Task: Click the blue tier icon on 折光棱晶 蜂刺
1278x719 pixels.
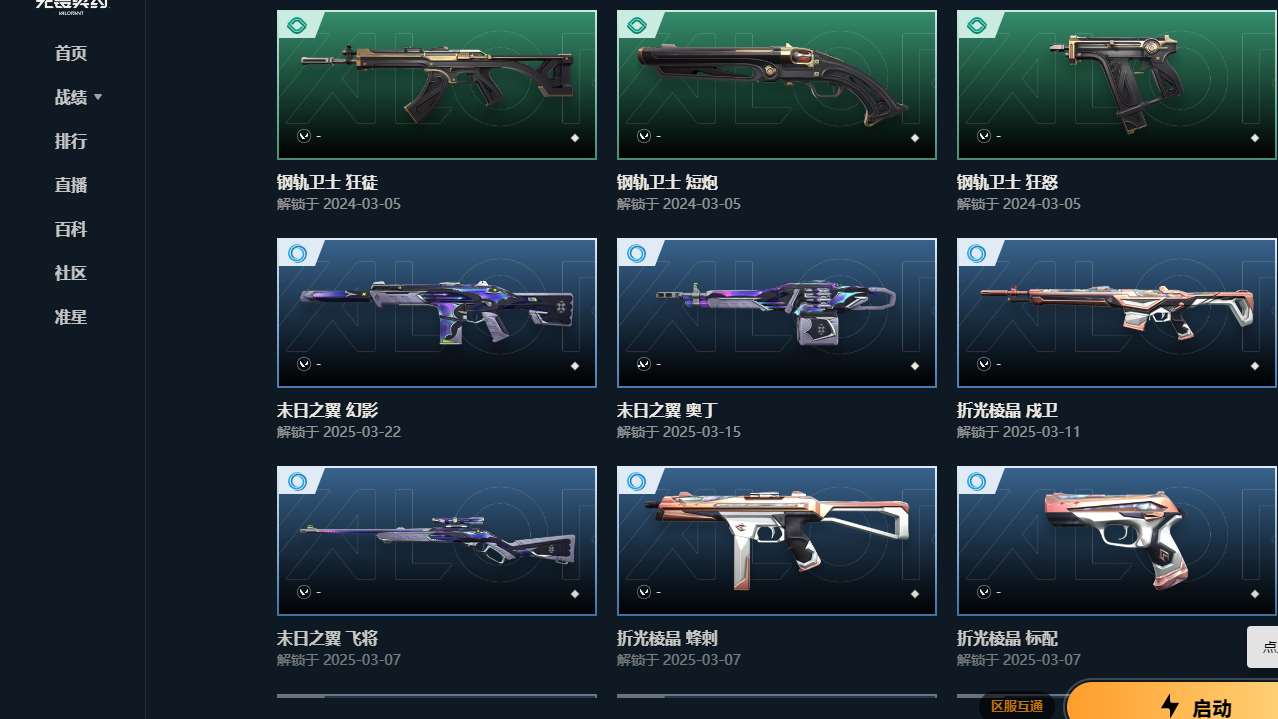Action: pos(636,482)
